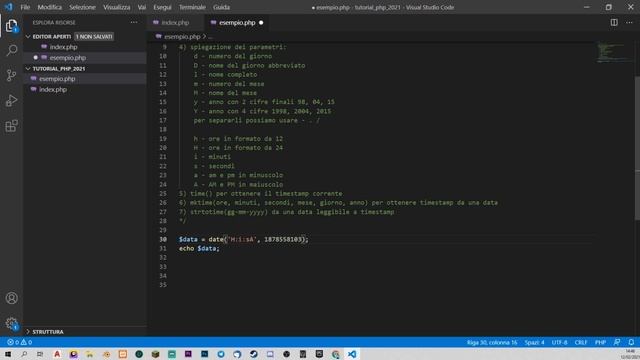
Task: Click the 'H:i:sA' format string
Action: tap(242, 239)
